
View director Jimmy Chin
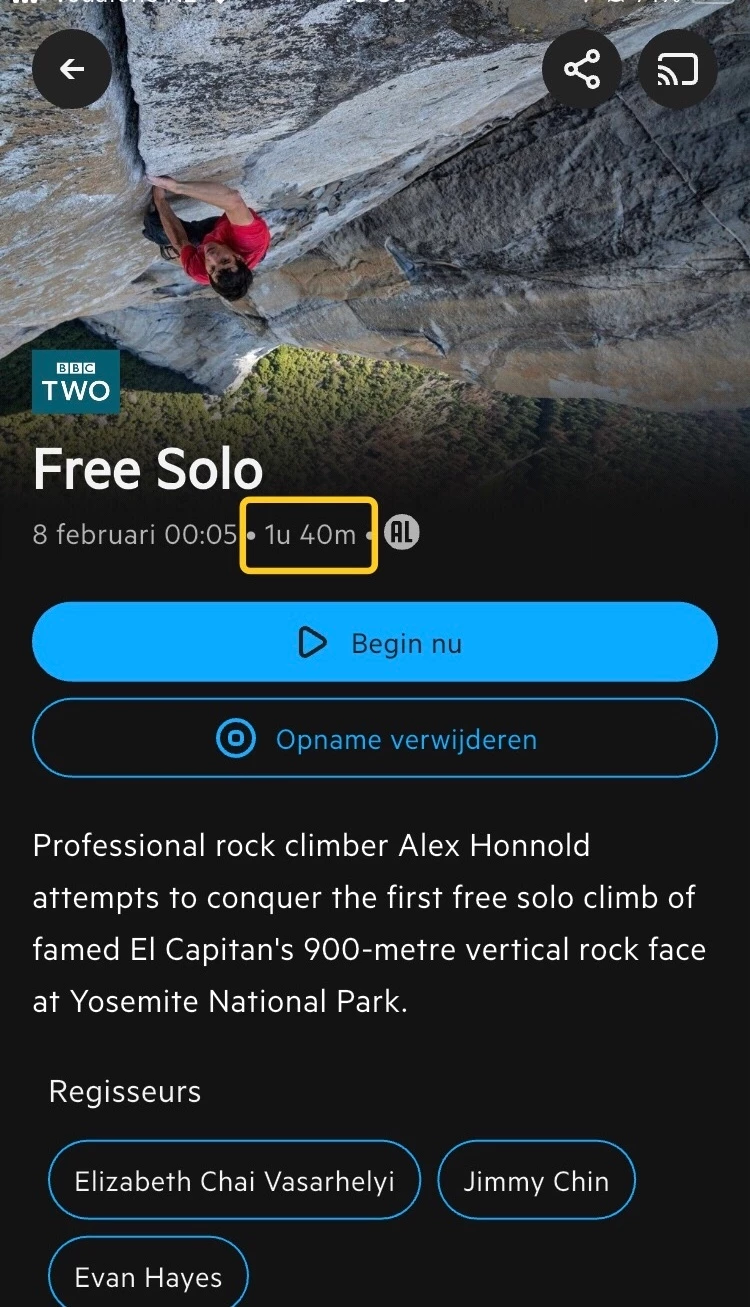pos(536,1181)
